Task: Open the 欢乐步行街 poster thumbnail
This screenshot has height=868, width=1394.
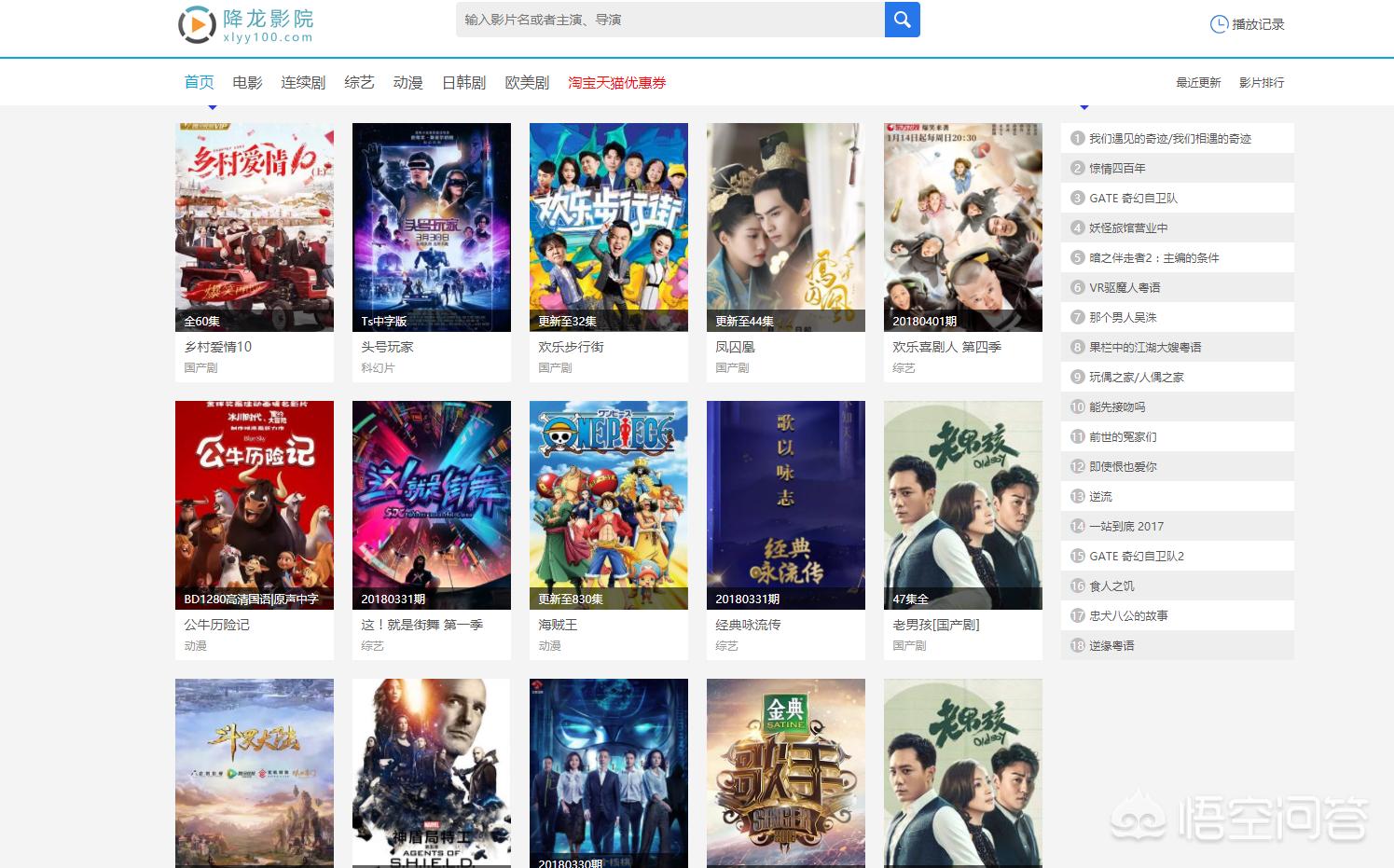Action: coord(609,227)
